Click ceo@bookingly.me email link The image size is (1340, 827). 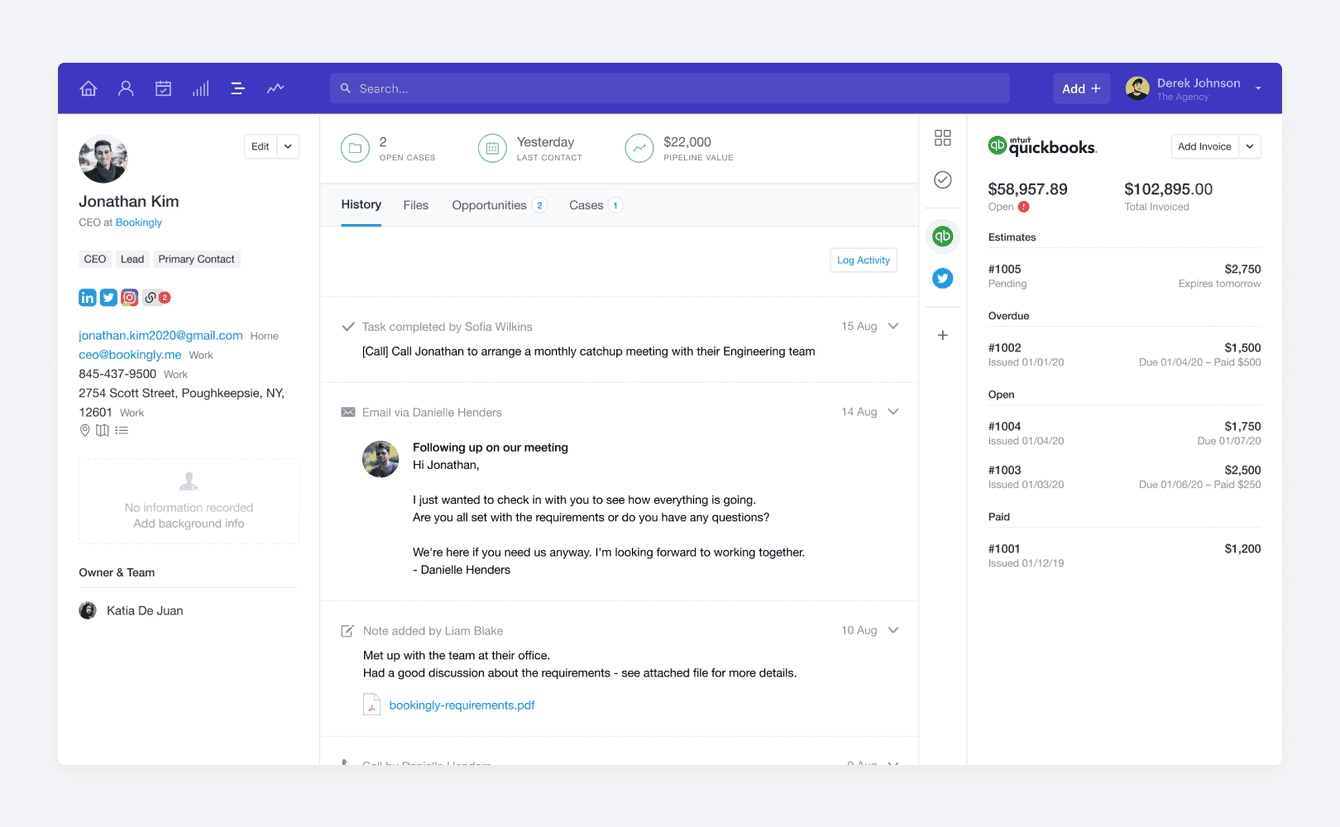130,354
